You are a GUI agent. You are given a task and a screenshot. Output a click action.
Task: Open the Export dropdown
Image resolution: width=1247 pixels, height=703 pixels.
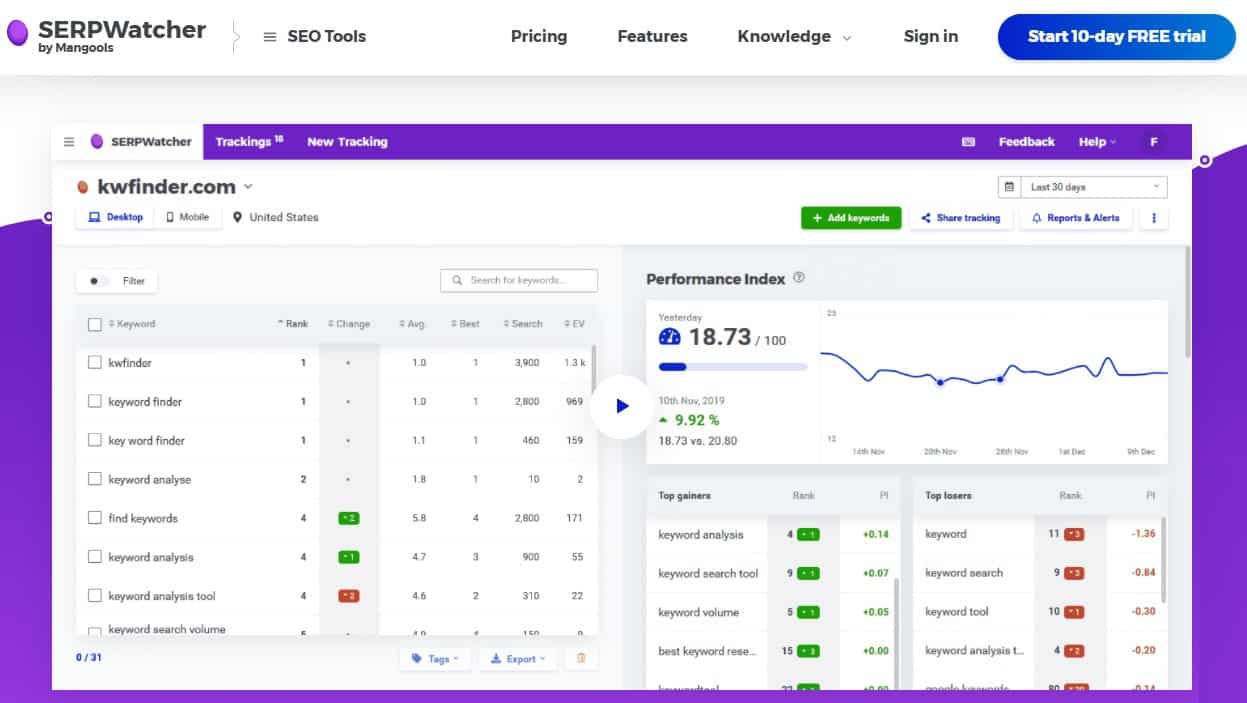pyautogui.click(x=518, y=659)
